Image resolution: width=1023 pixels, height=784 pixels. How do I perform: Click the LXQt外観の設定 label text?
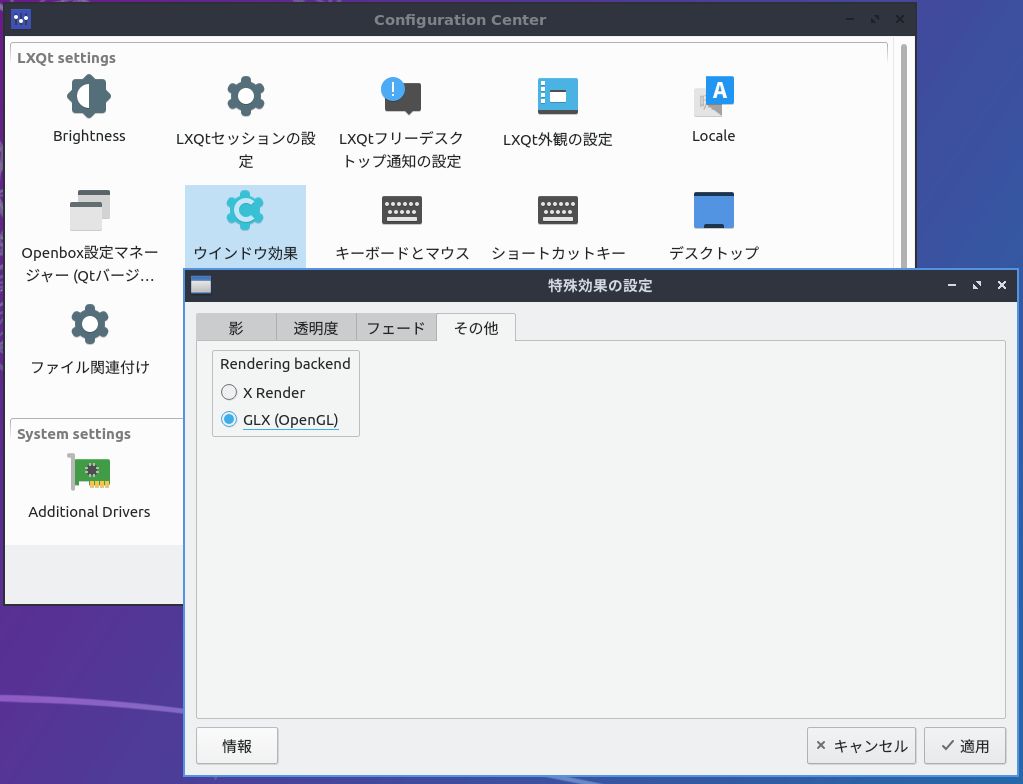pos(557,139)
